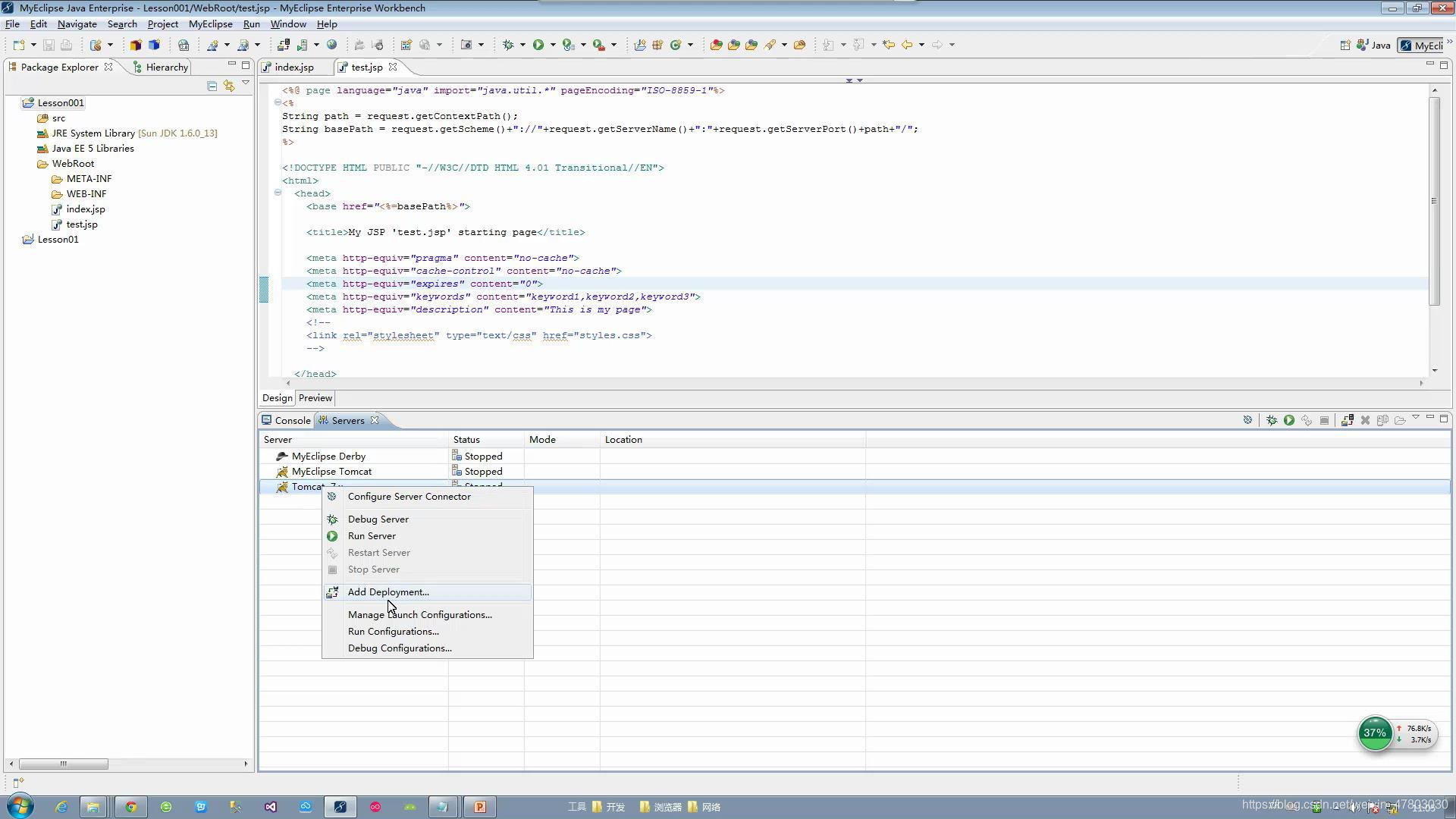Switch to the Console tab
The image size is (1456, 819).
(x=292, y=421)
